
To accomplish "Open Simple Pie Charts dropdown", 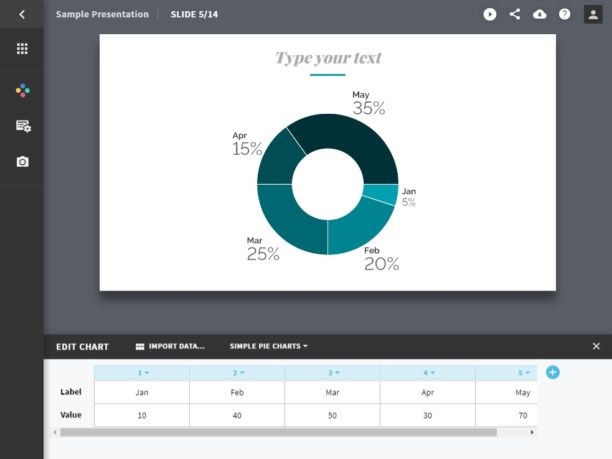I will [269, 346].
